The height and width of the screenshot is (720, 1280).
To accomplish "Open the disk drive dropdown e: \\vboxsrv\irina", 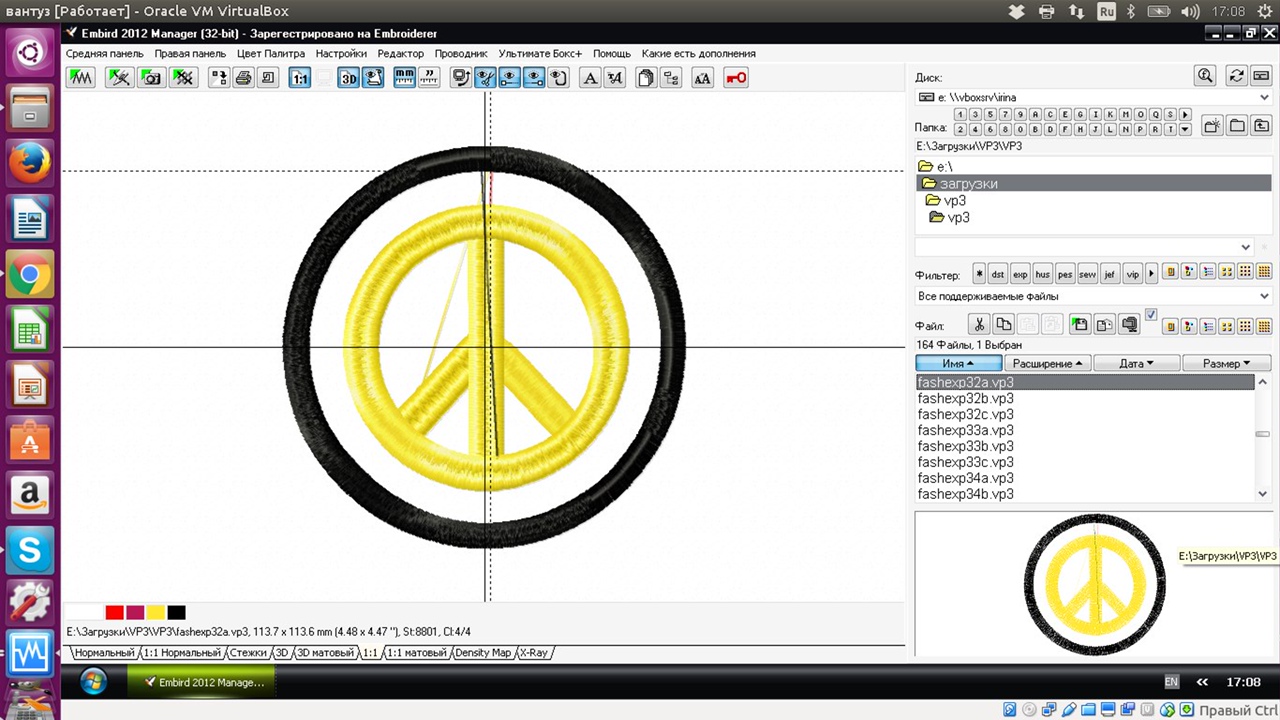I will pos(1095,98).
